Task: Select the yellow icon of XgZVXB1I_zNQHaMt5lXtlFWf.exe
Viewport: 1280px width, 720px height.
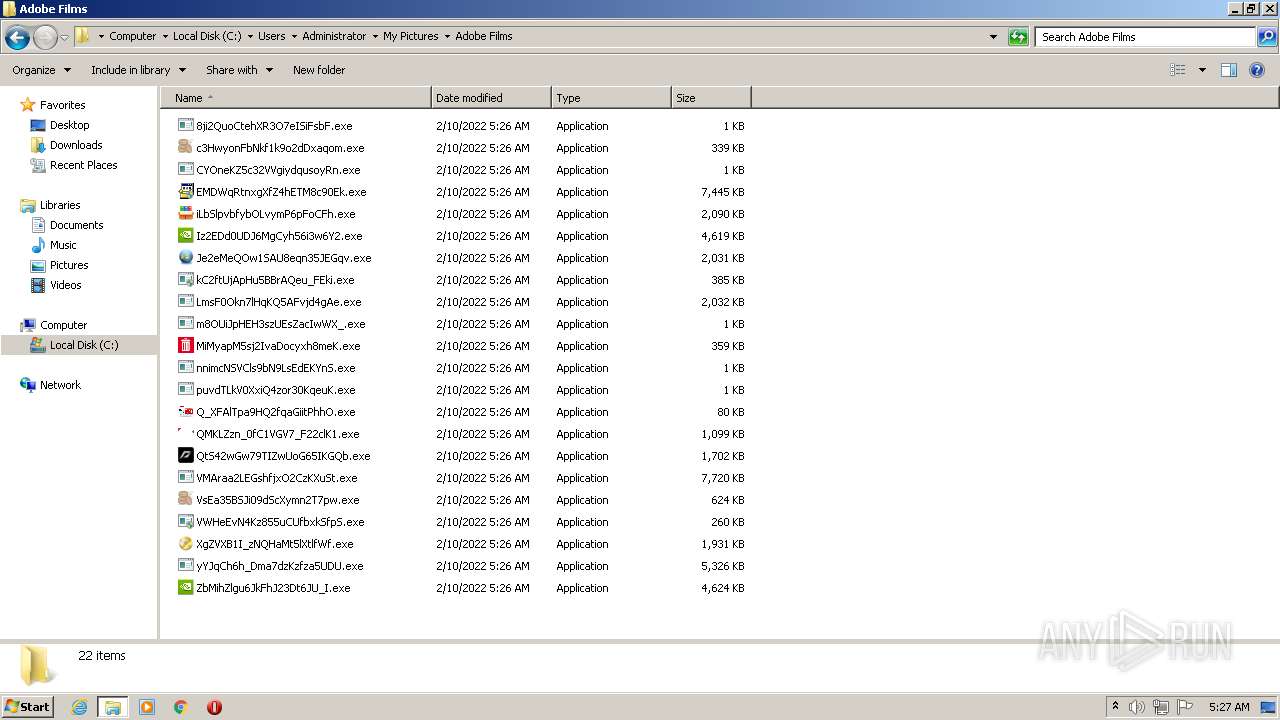Action: [x=185, y=544]
